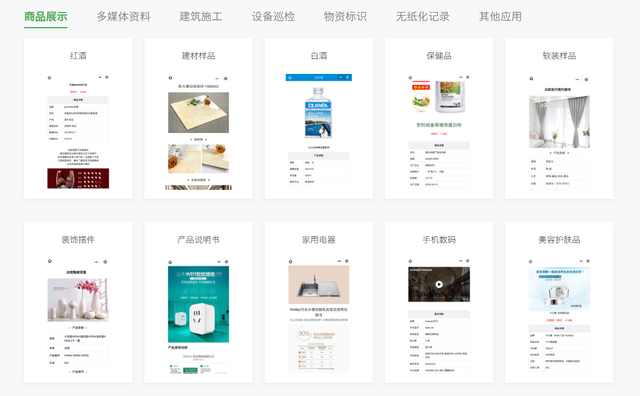640x396 pixels.
Task: Open the 手机数码 card title
Action: tap(439, 240)
